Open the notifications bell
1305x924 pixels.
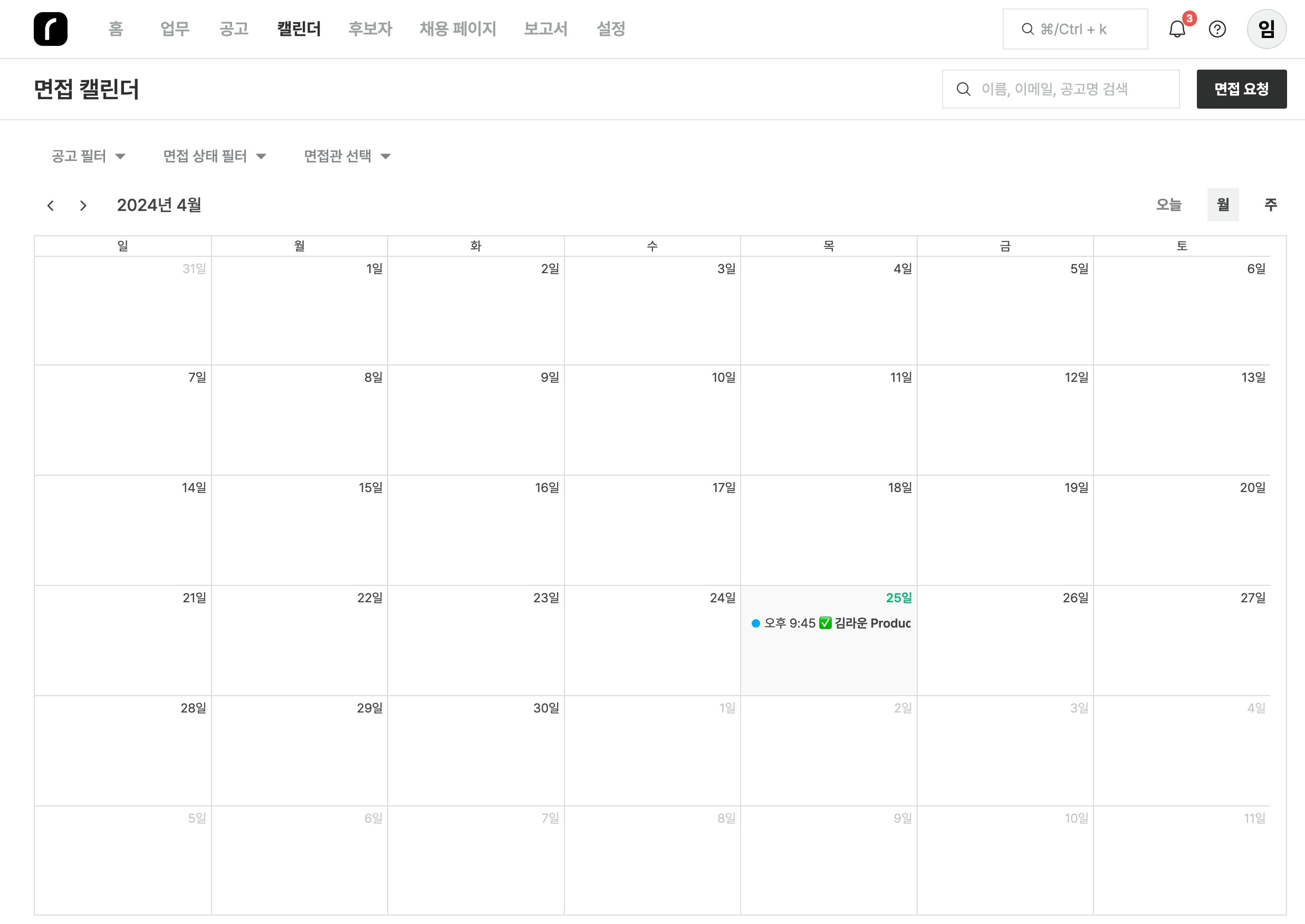[1176, 29]
